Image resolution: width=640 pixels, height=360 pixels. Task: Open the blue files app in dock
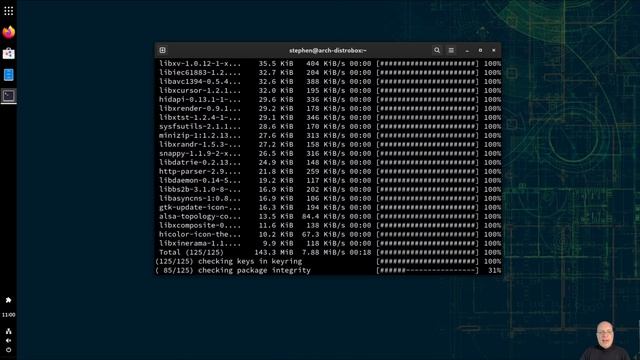[x=9, y=75]
